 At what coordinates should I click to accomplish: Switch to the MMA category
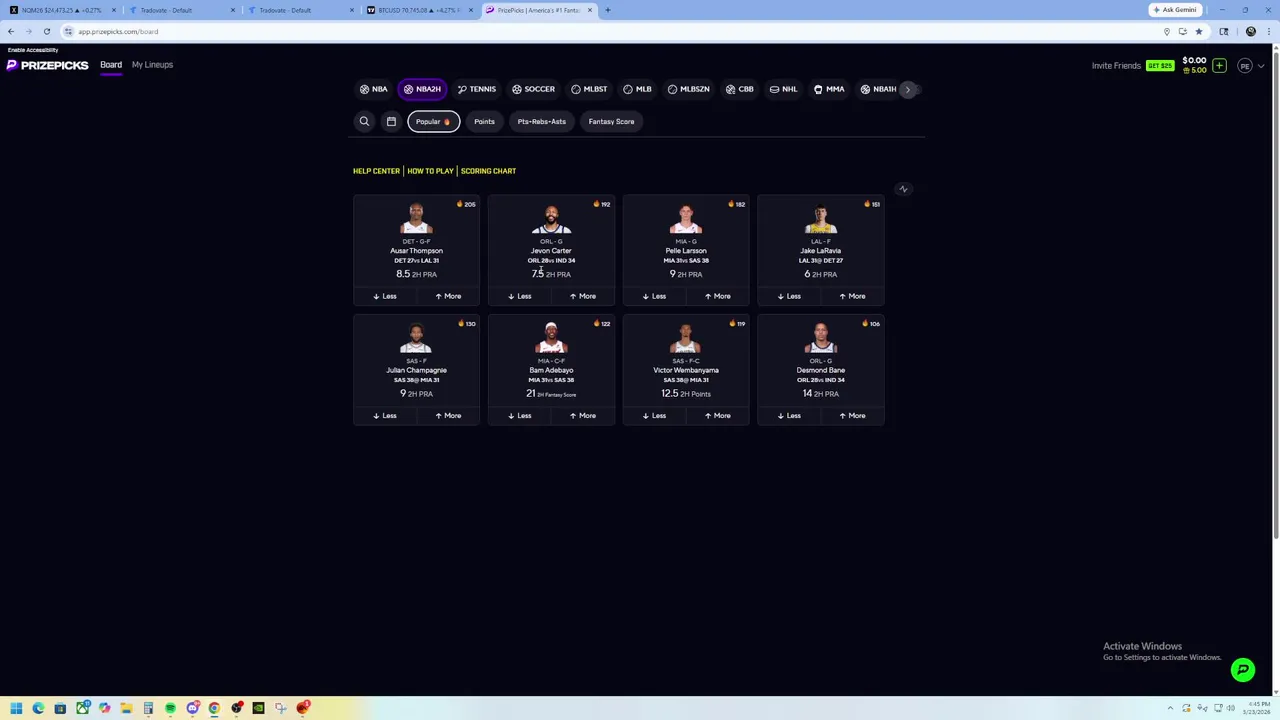829,89
